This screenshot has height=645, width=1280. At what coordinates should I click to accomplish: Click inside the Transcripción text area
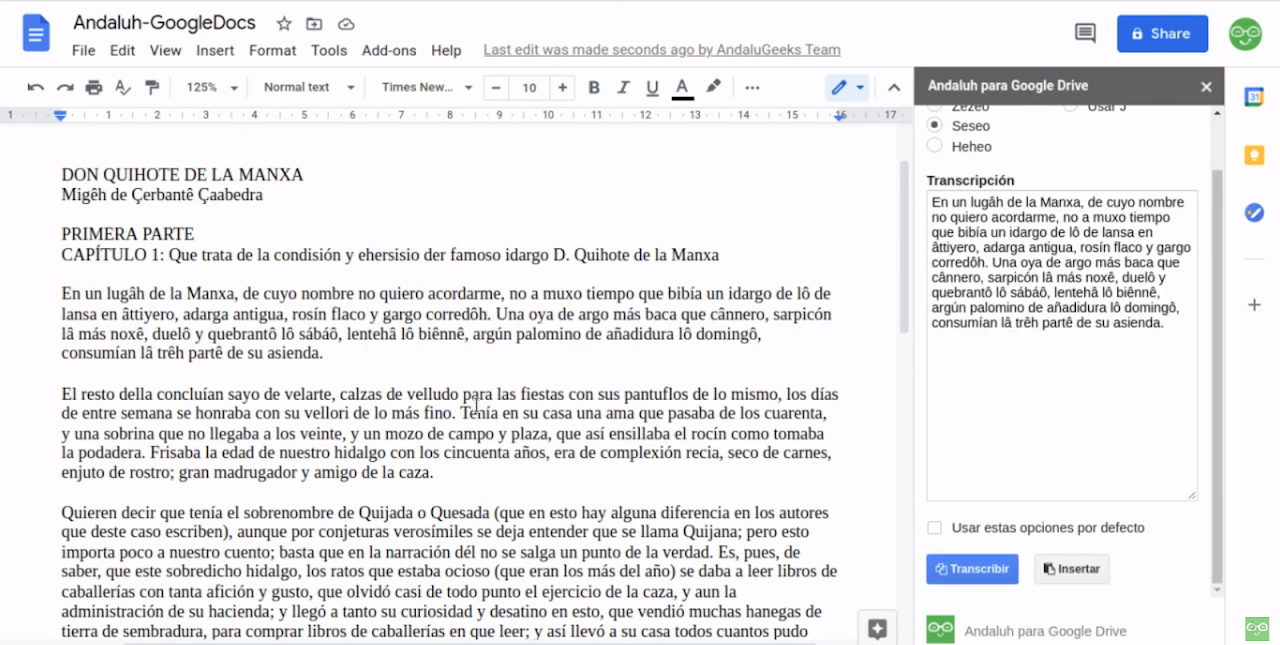coord(1062,346)
